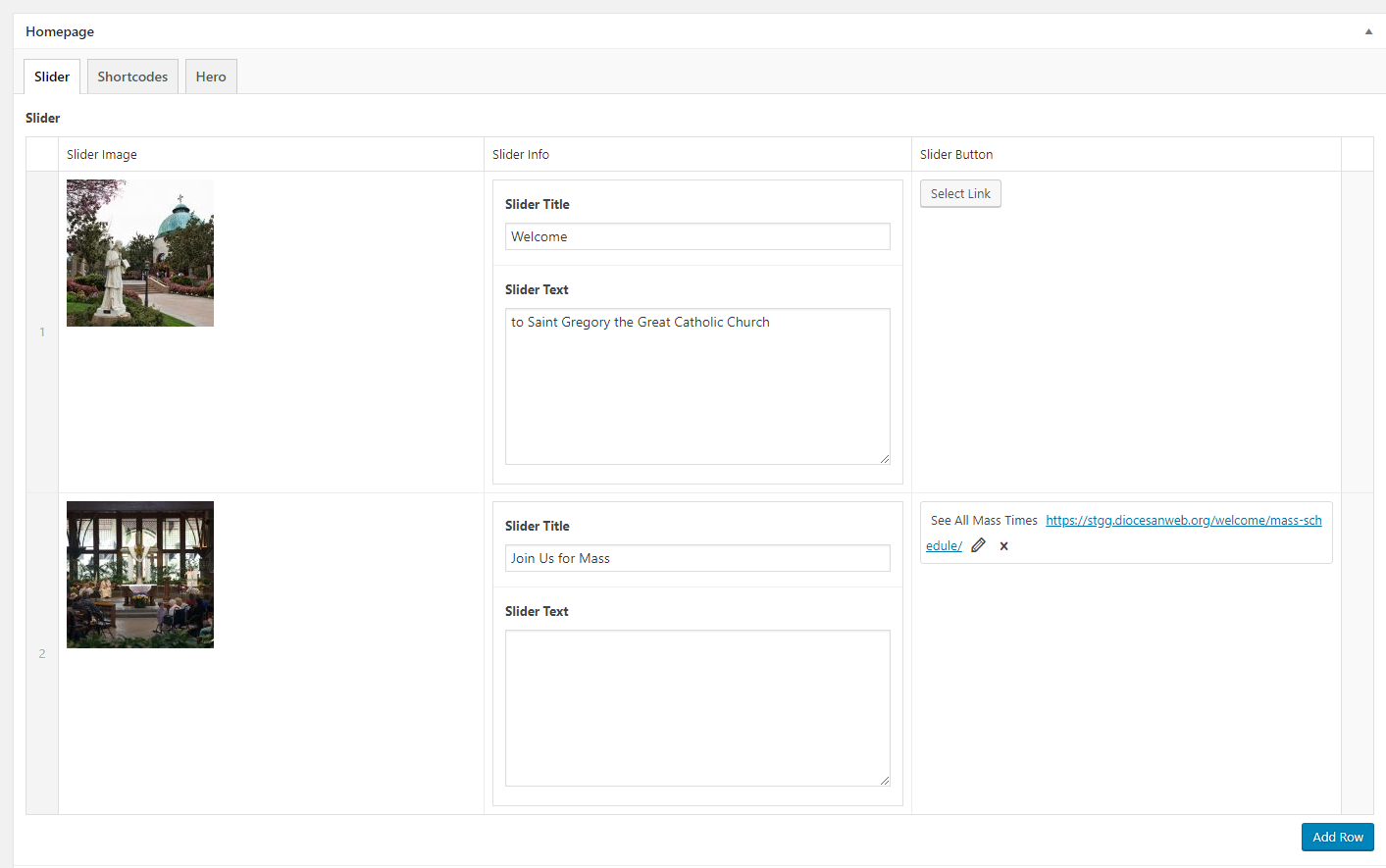Switch to the Shortcodes tab
The height and width of the screenshot is (868, 1386).
[x=132, y=77]
